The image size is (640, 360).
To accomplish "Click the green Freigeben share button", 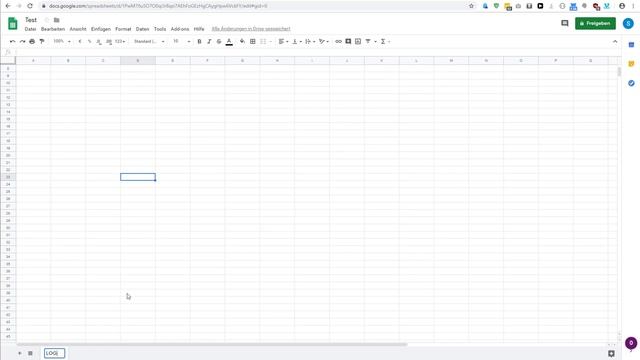I will coord(595,23).
